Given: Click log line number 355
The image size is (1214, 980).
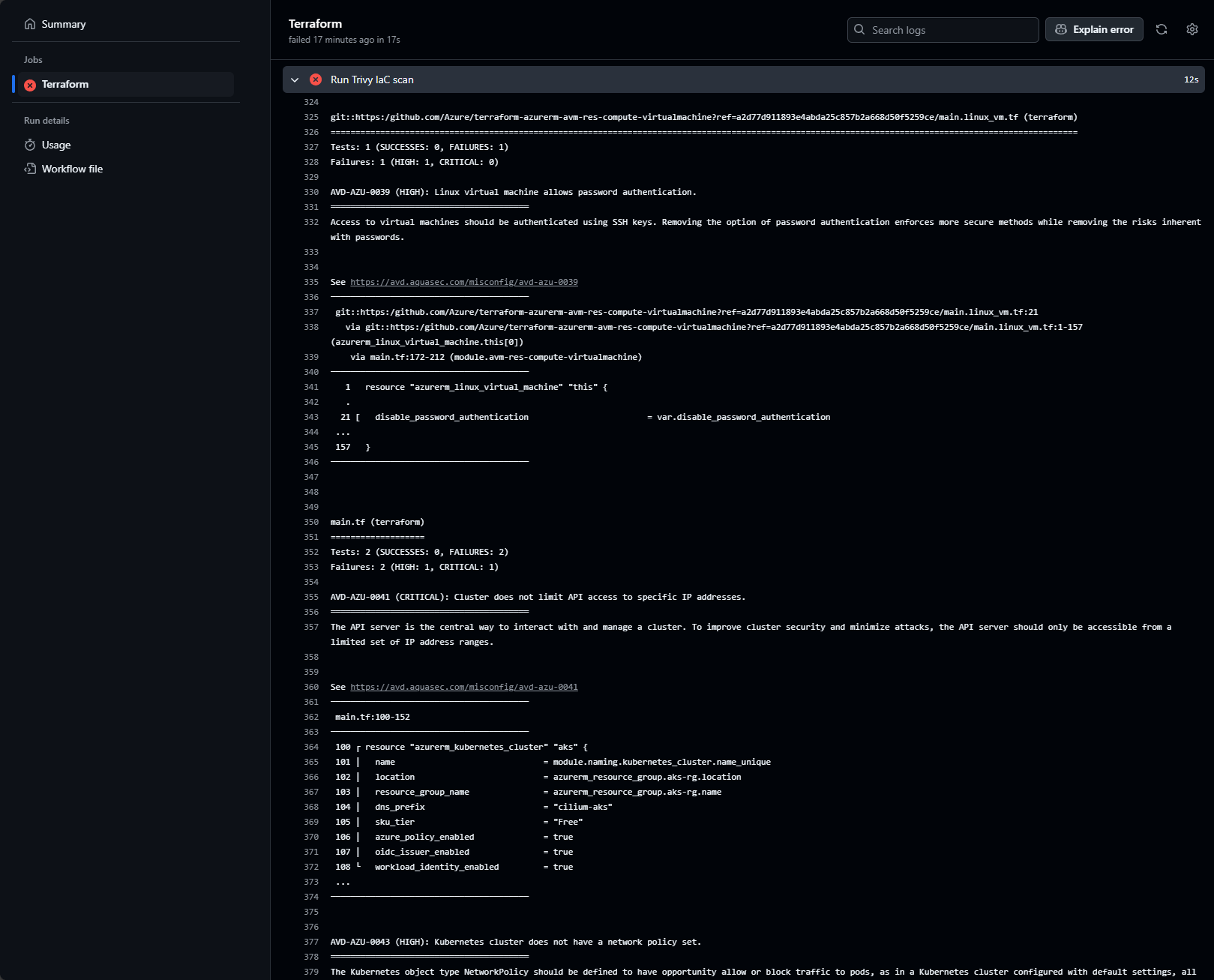Looking at the screenshot, I should (x=311, y=597).
